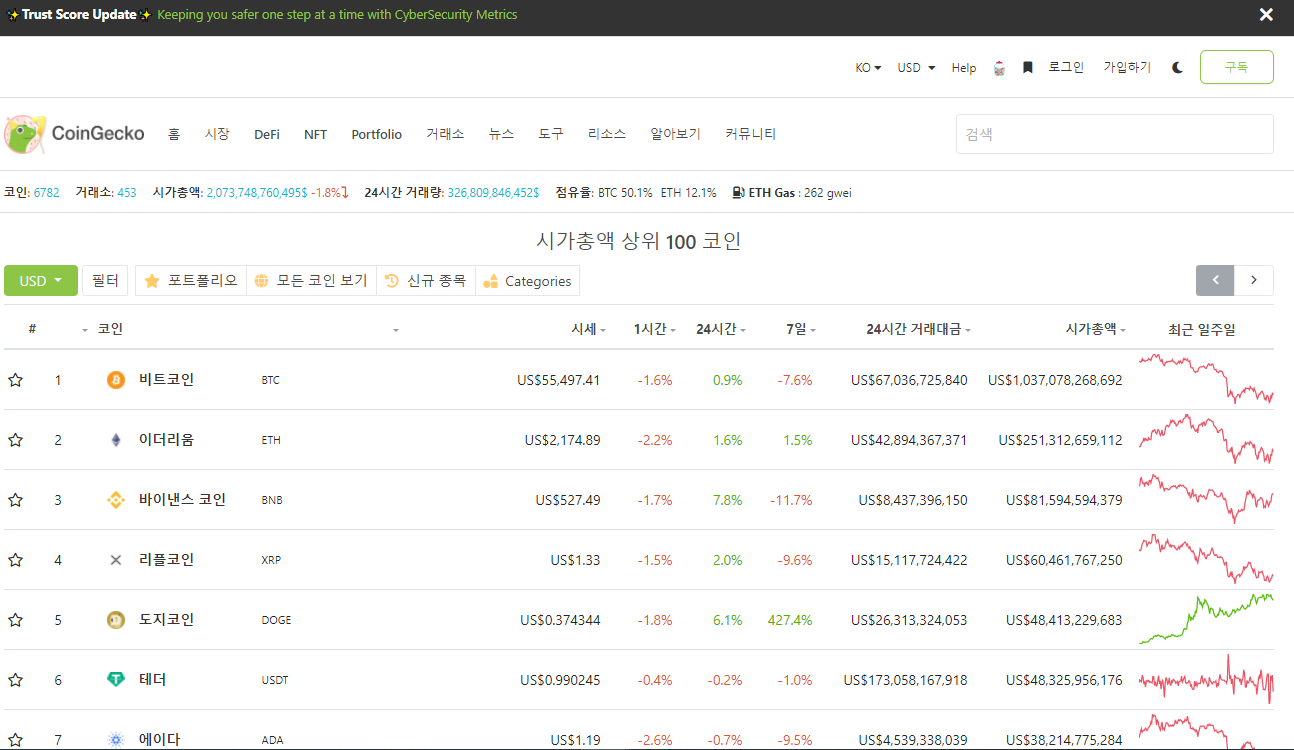Open the 알아보기 menu
This screenshot has height=750, width=1294.
(675, 134)
